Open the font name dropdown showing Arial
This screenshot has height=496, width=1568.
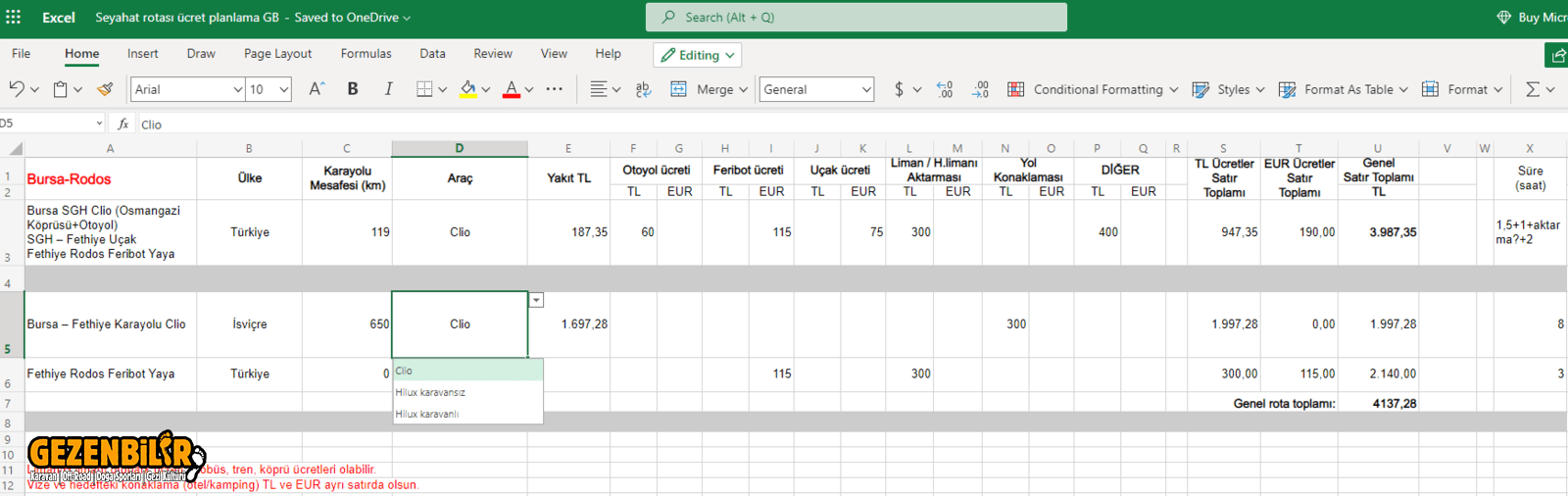coord(187,89)
